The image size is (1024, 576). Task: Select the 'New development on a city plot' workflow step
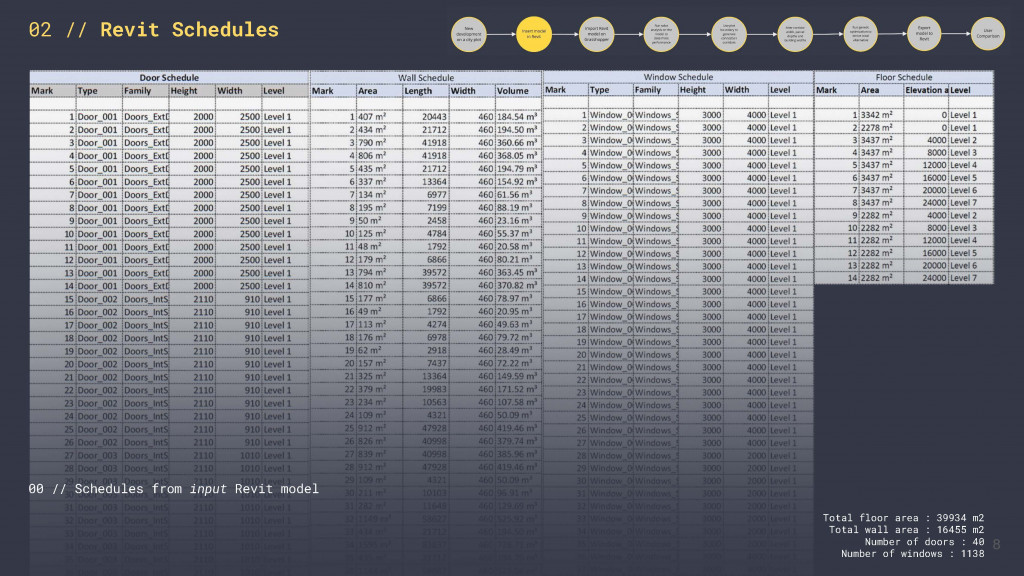coord(470,32)
